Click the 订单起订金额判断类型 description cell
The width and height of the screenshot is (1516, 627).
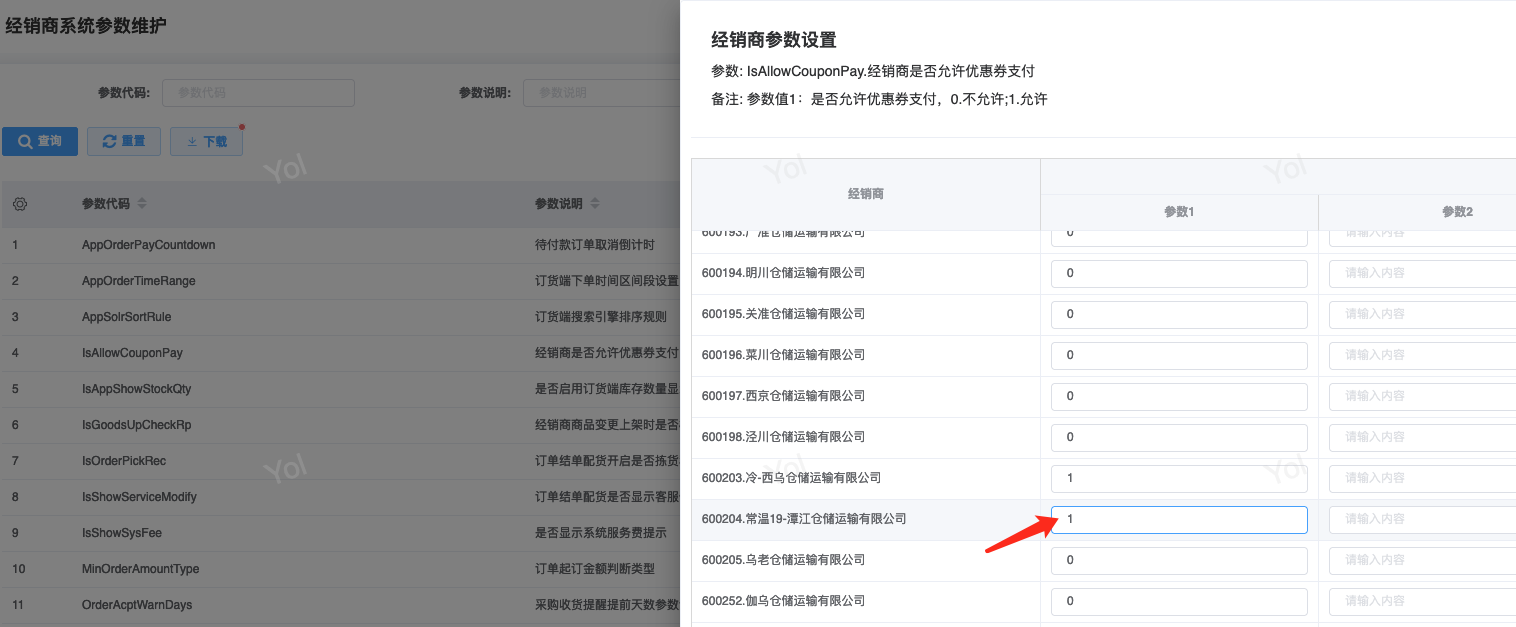tap(595, 569)
